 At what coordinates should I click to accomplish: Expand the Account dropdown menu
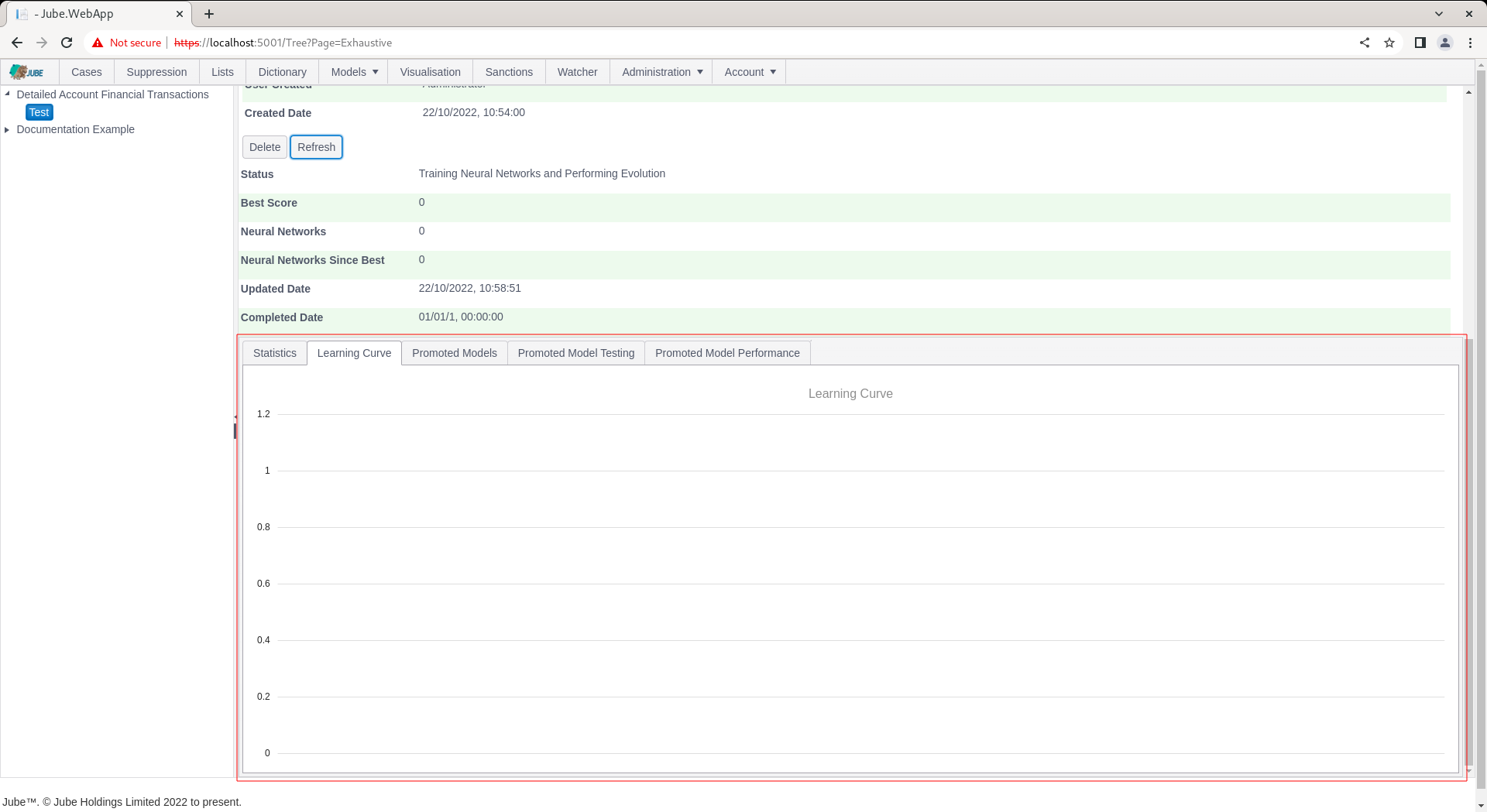(749, 72)
